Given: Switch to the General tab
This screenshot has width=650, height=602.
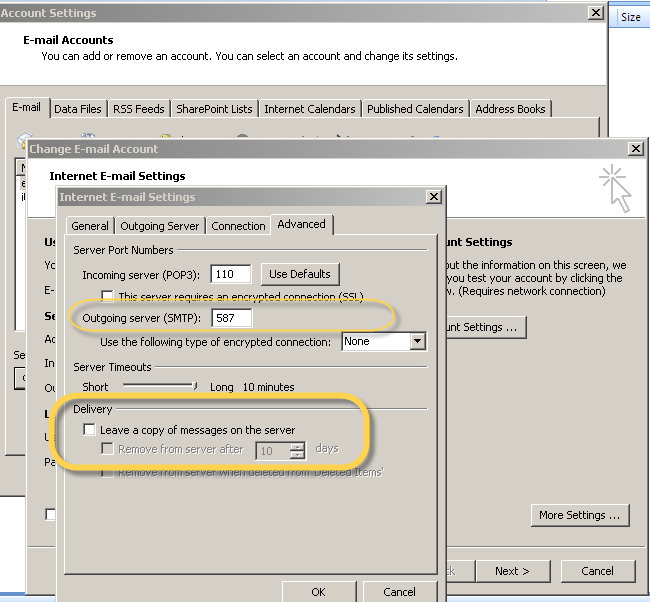Looking at the screenshot, I should click(90, 226).
